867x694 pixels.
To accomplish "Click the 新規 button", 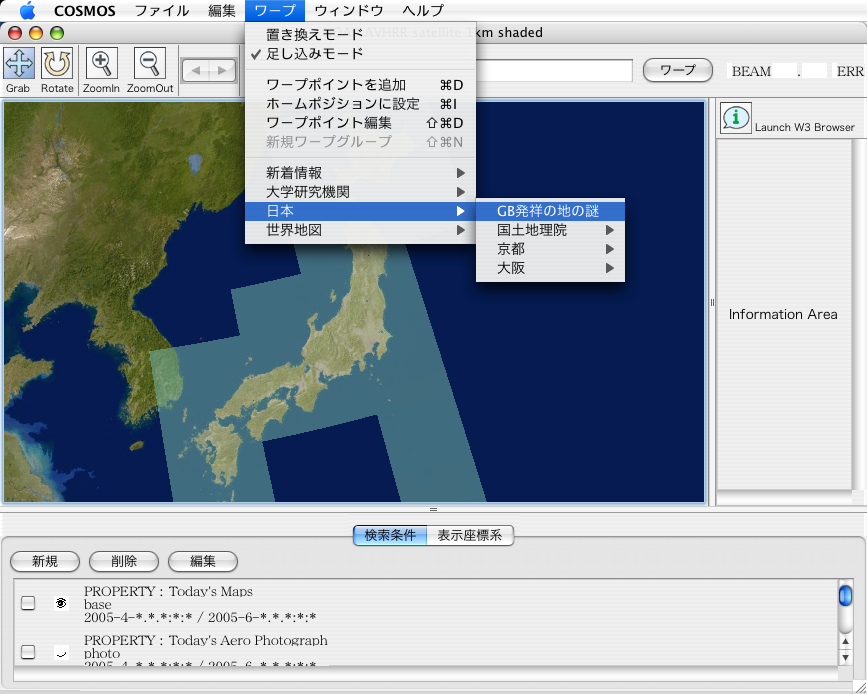I will tap(45, 561).
